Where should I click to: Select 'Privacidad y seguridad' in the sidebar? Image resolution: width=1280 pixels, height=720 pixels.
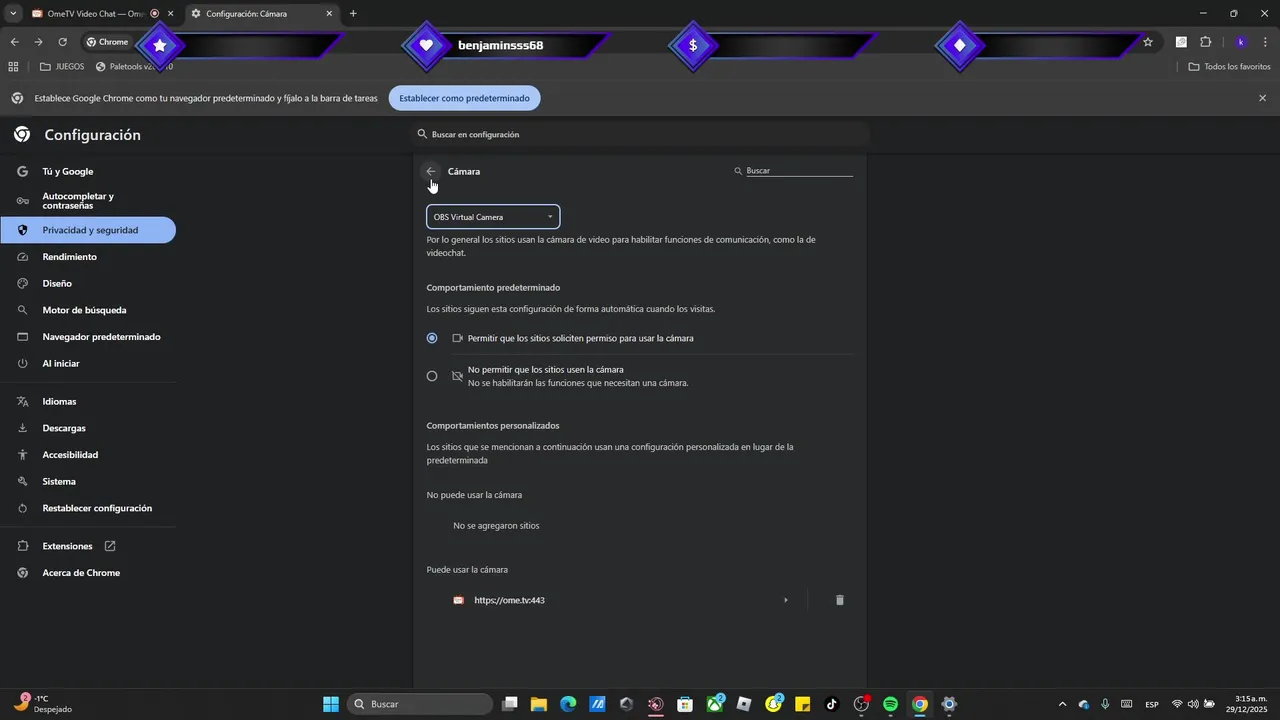[x=88, y=230]
